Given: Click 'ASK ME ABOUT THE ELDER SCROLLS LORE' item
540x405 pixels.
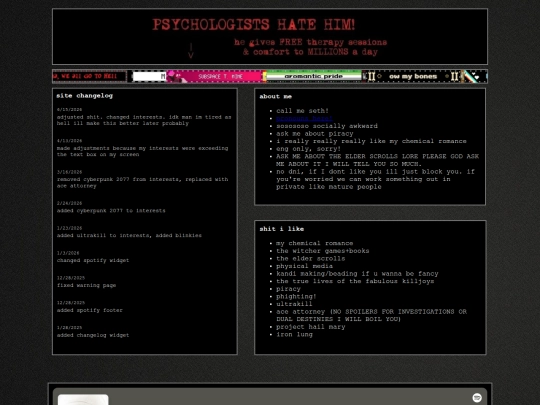Looking at the screenshot, I should (377, 160).
